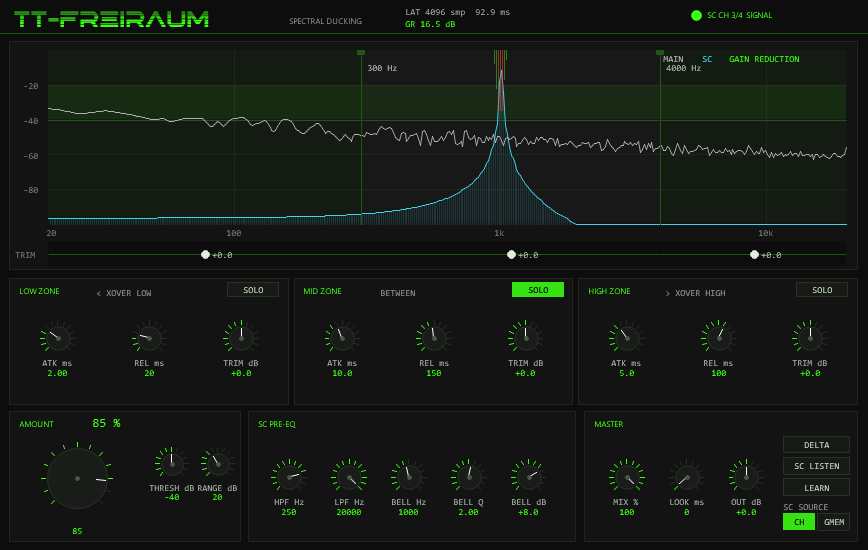Click the Low Zone TRIM dB knob
This screenshot has width=868, height=550.
241,338
